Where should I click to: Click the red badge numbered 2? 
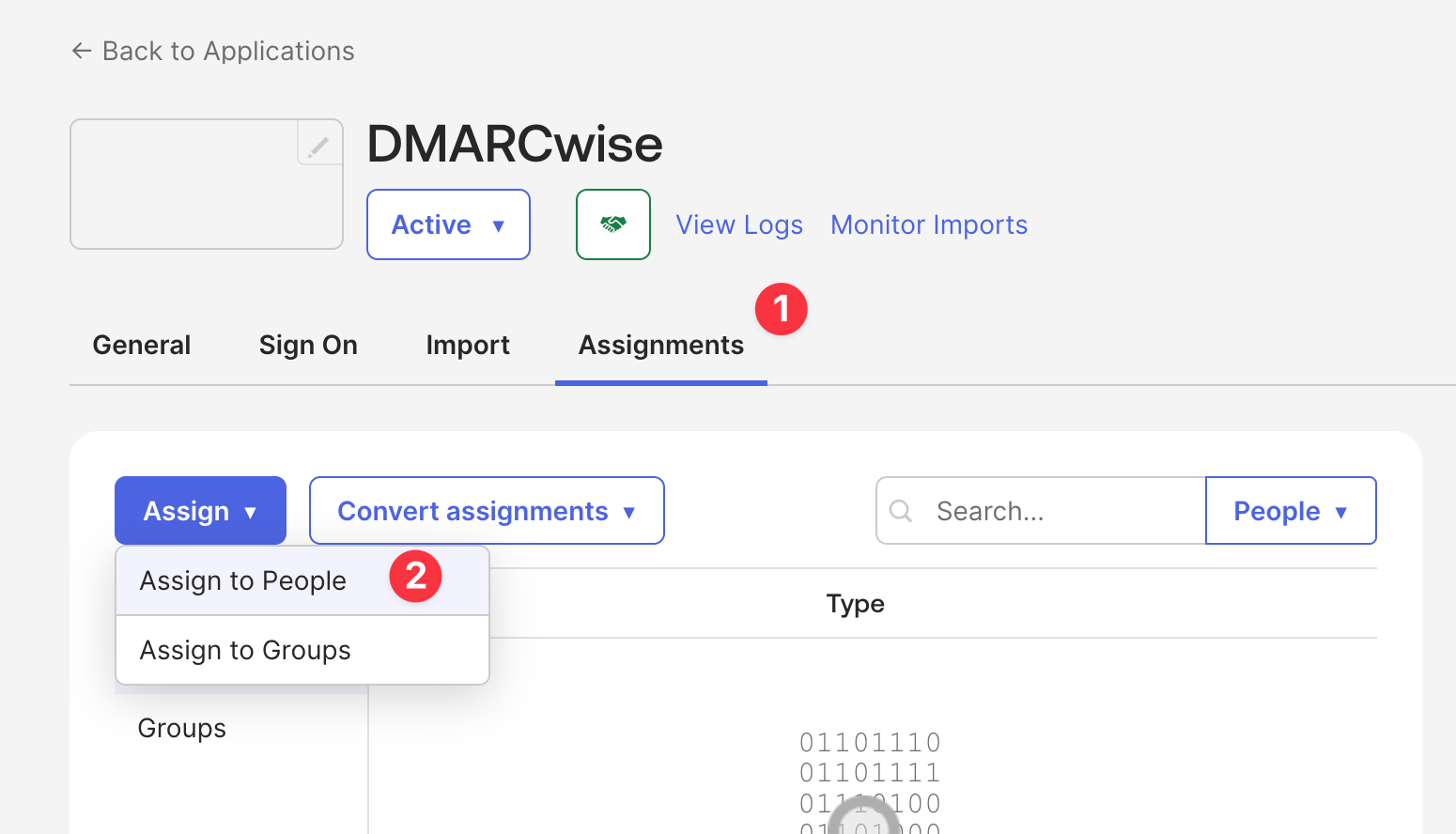pos(415,576)
